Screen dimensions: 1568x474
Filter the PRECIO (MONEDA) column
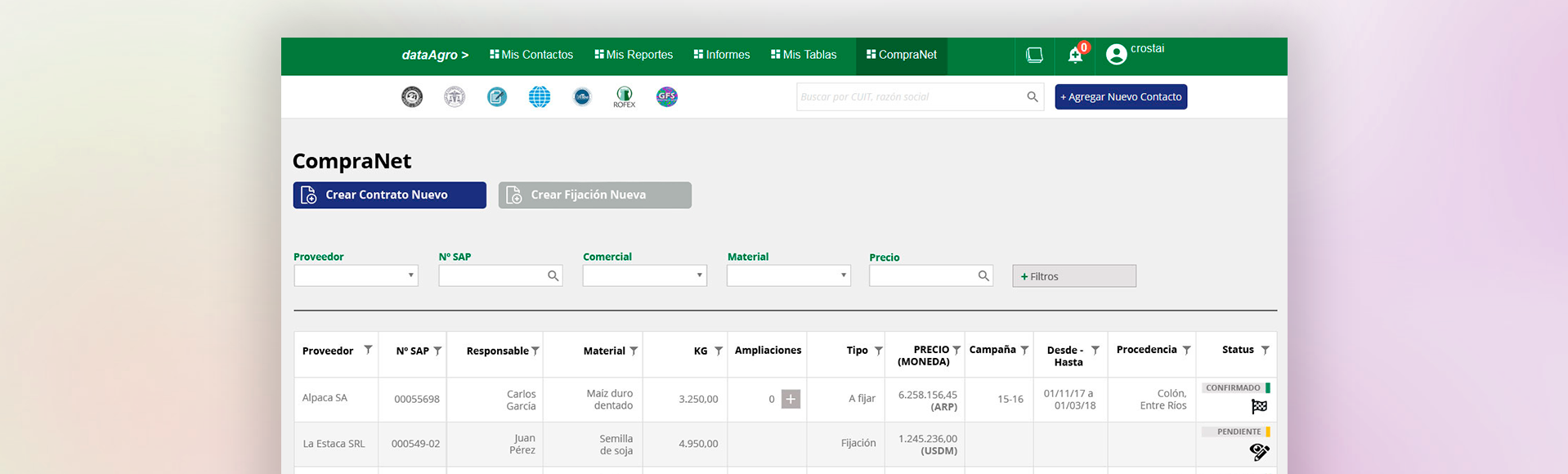(956, 350)
